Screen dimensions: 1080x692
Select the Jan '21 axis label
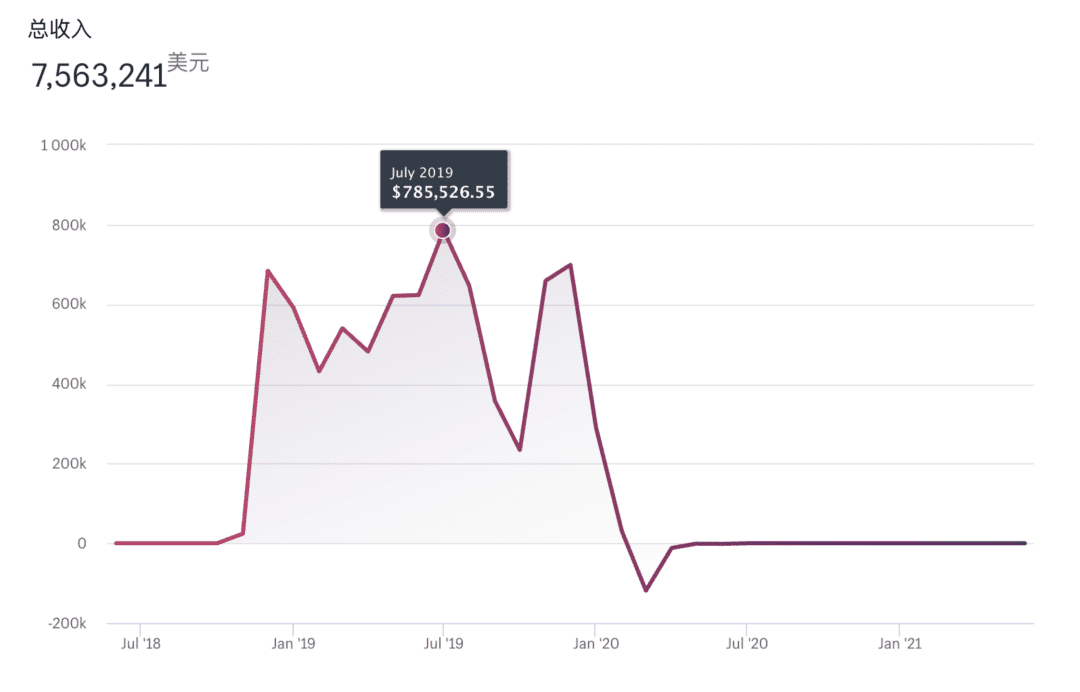point(900,643)
